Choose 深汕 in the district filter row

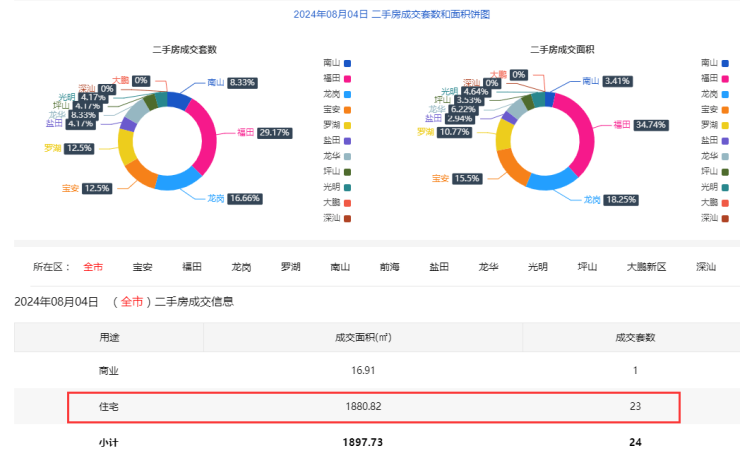[706, 267]
